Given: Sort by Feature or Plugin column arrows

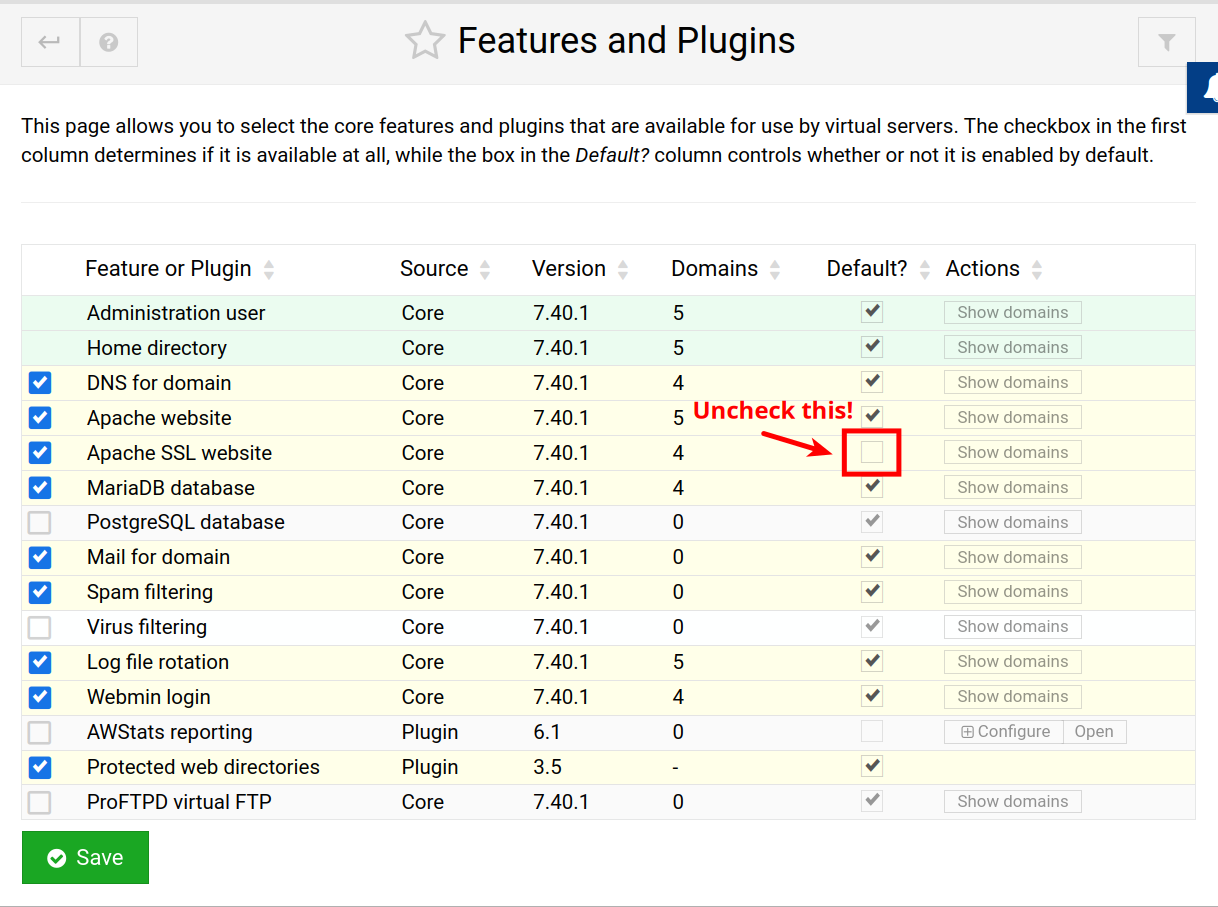Looking at the screenshot, I should 269,269.
